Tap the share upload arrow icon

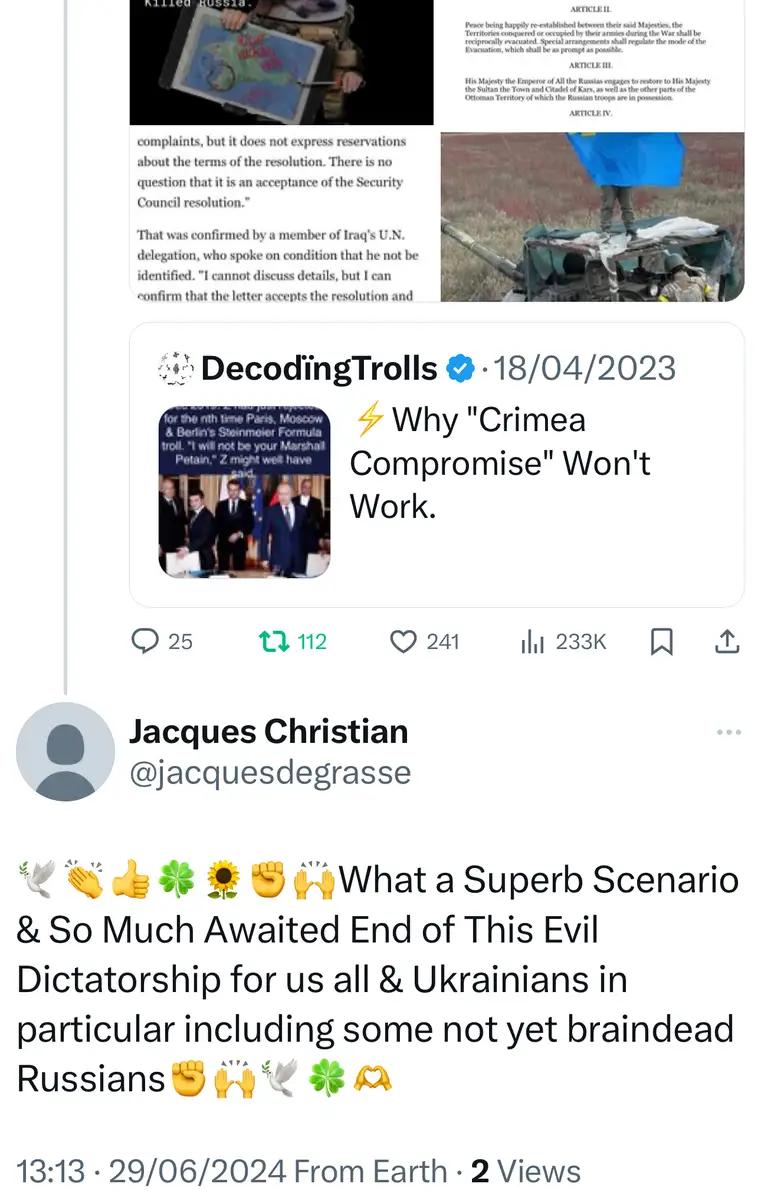point(727,641)
